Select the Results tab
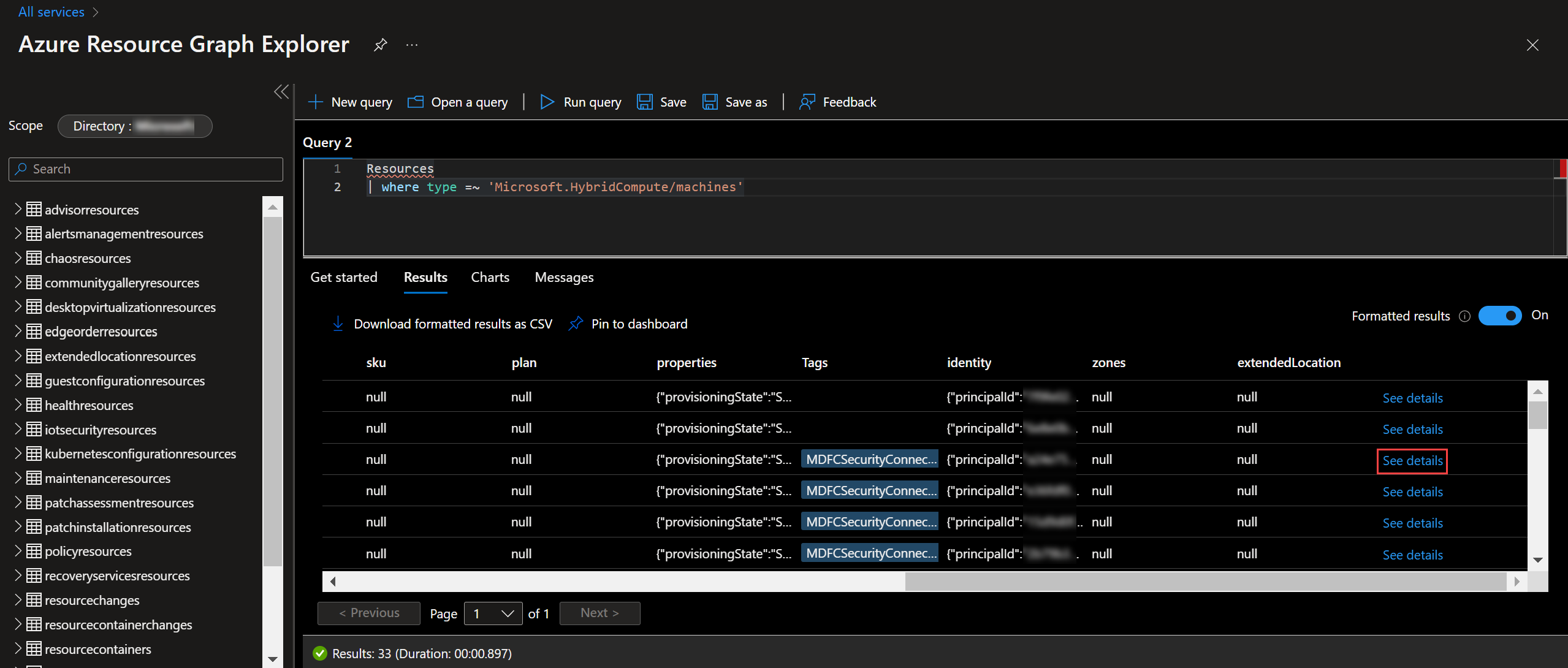The height and width of the screenshot is (668, 1568). pyautogui.click(x=425, y=278)
